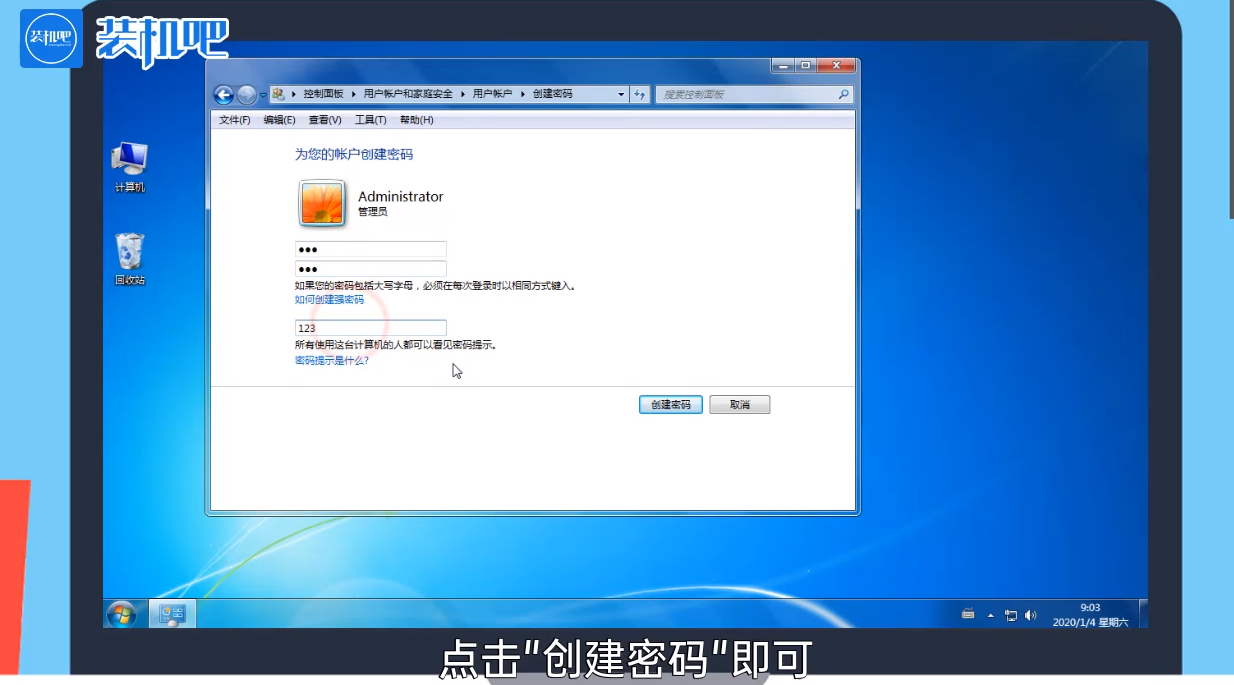This screenshot has height=685, width=1234.
Task: Click the password hint field containing 123
Action: tap(370, 328)
